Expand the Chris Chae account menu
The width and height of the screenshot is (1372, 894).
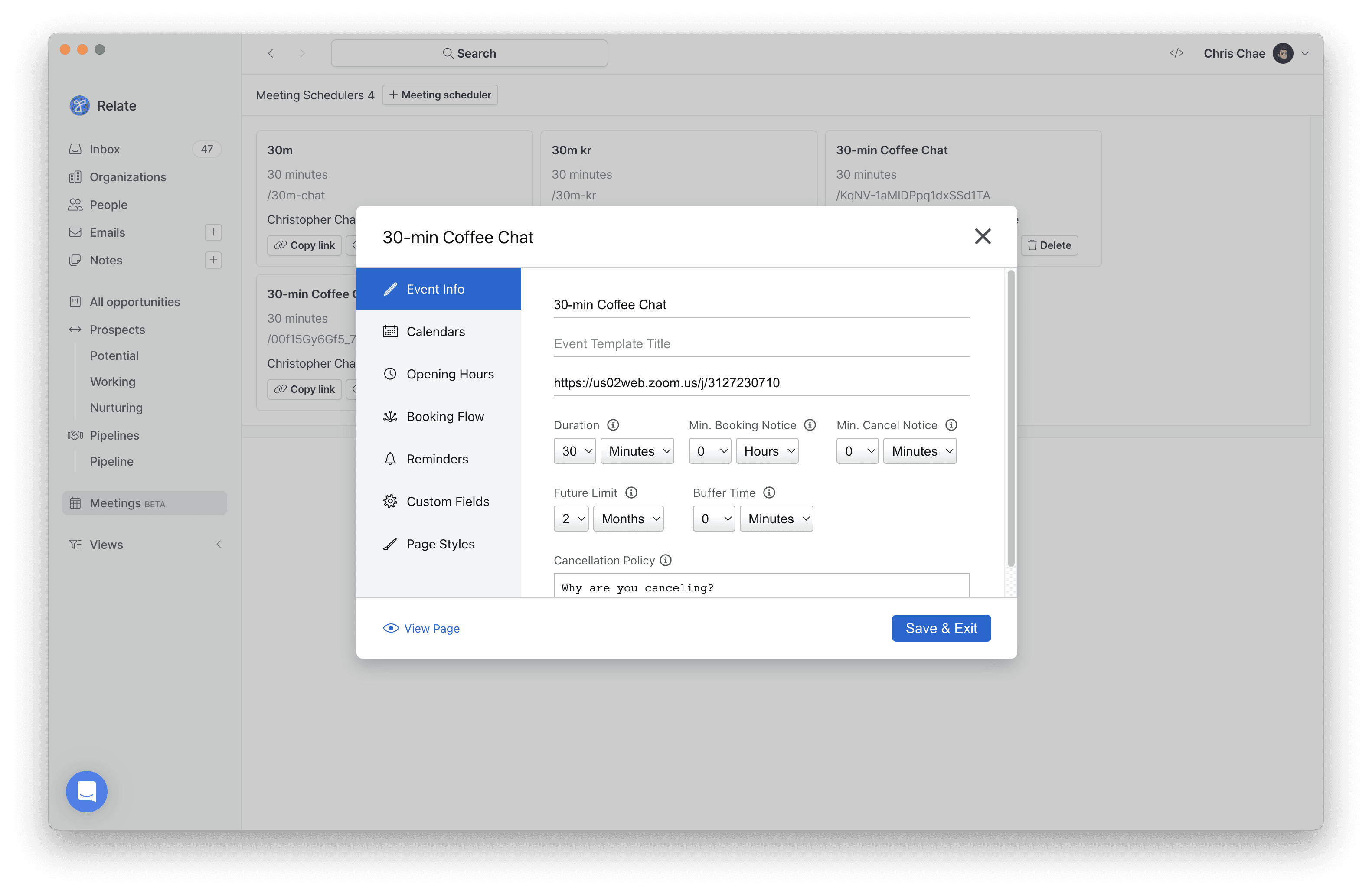(x=1305, y=54)
